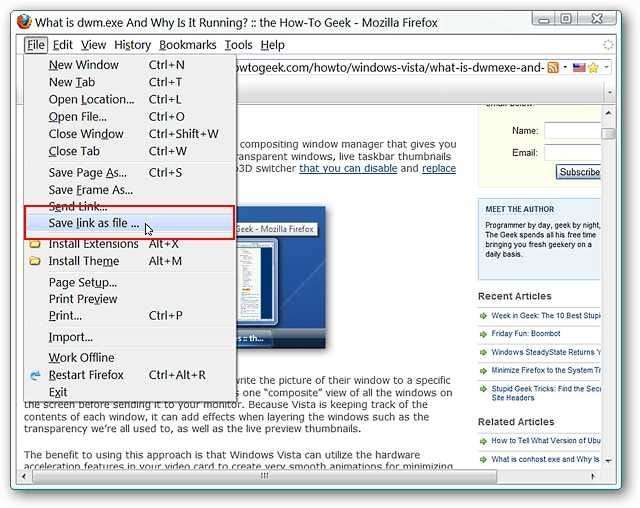Open the 'that you can disable' link
640x508 pixels.
click(x=348, y=168)
